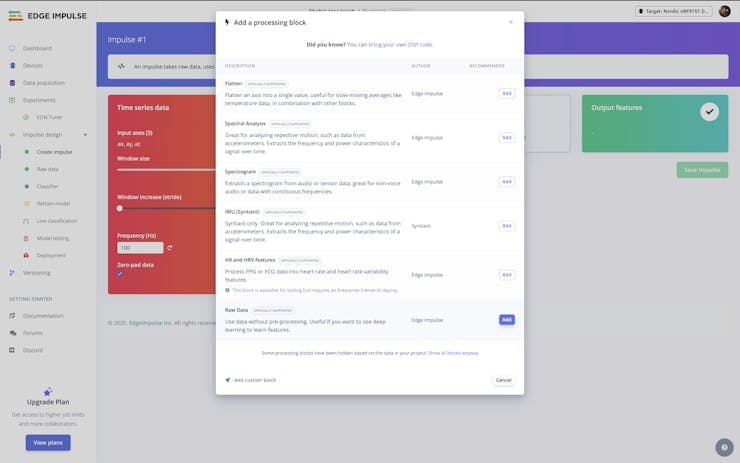The width and height of the screenshot is (740, 463).
Task: Add the Raw Data processing block
Action: [x=506, y=320]
